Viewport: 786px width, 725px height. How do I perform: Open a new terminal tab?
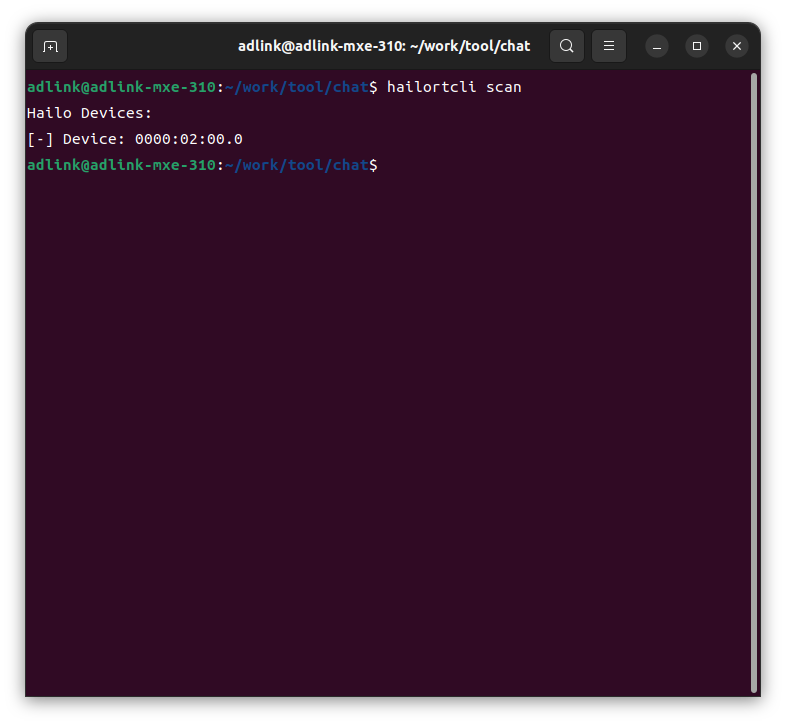[x=50, y=46]
